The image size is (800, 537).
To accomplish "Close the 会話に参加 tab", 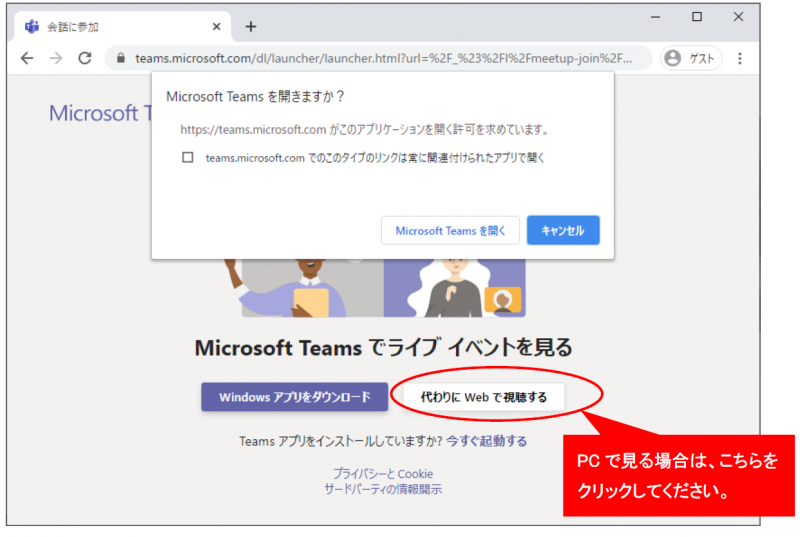I will [x=217, y=27].
